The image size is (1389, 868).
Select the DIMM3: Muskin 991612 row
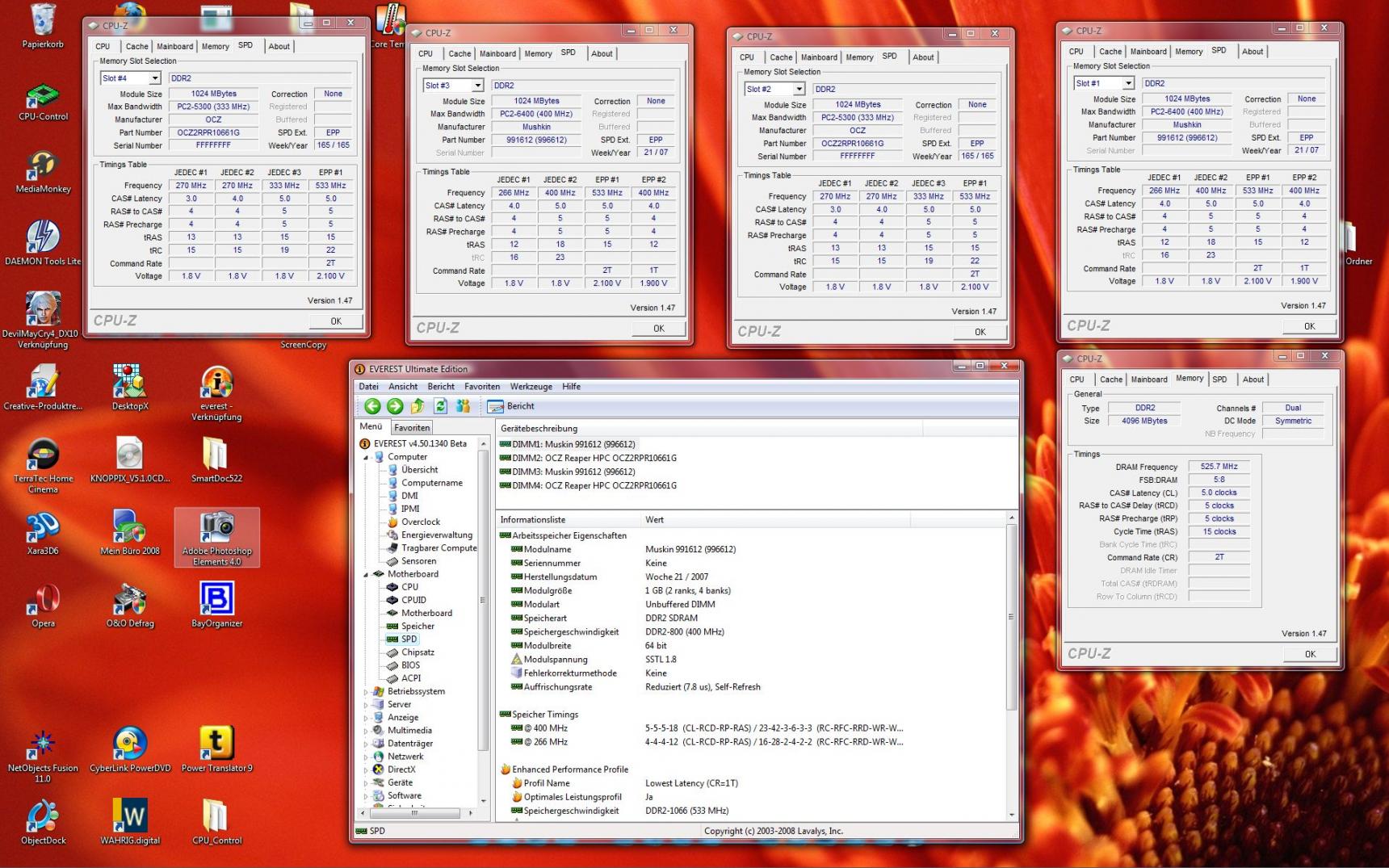(x=568, y=472)
